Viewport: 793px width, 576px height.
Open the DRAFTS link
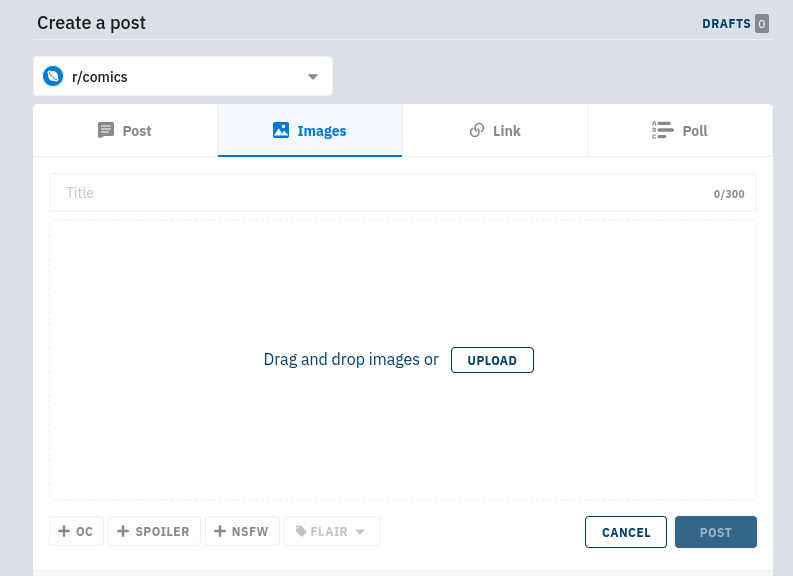[726, 24]
